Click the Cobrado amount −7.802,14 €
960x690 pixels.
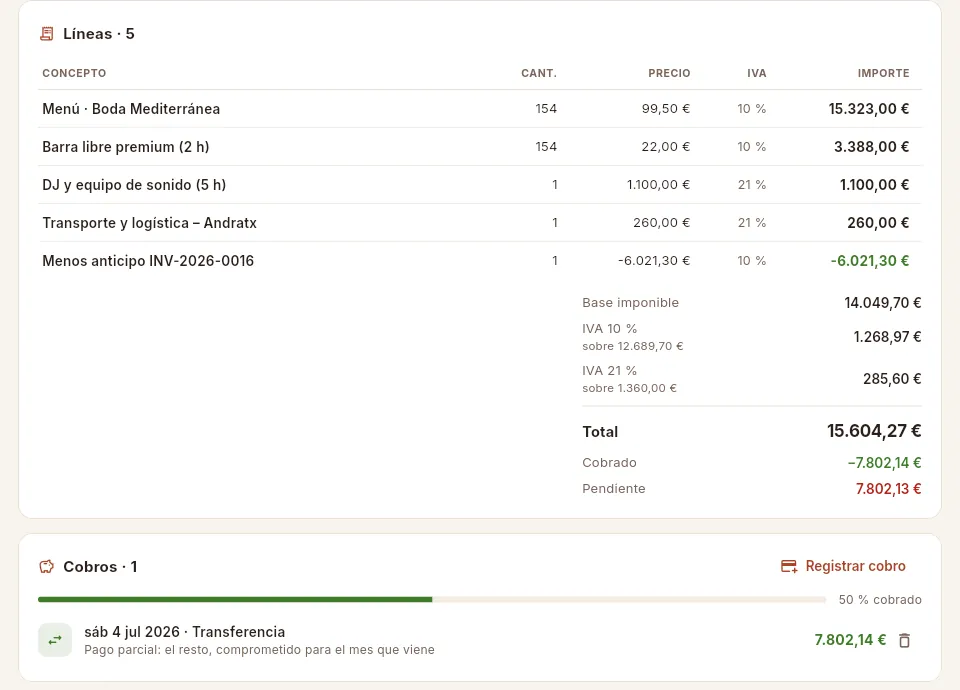[x=885, y=463]
